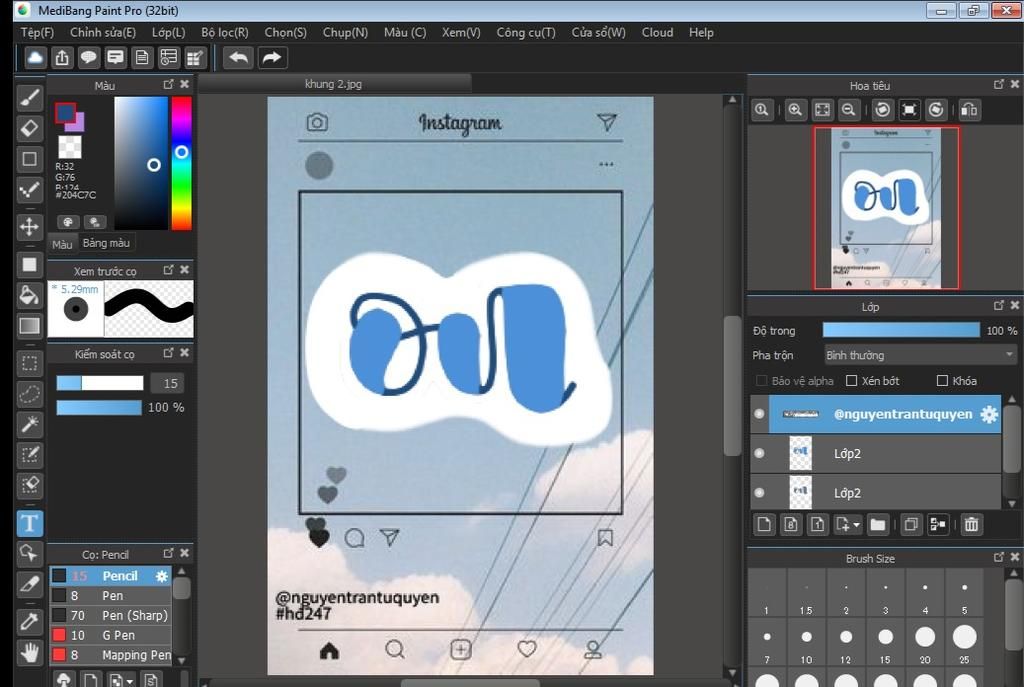Select the Text tool
1024x687 pixels.
29,523
